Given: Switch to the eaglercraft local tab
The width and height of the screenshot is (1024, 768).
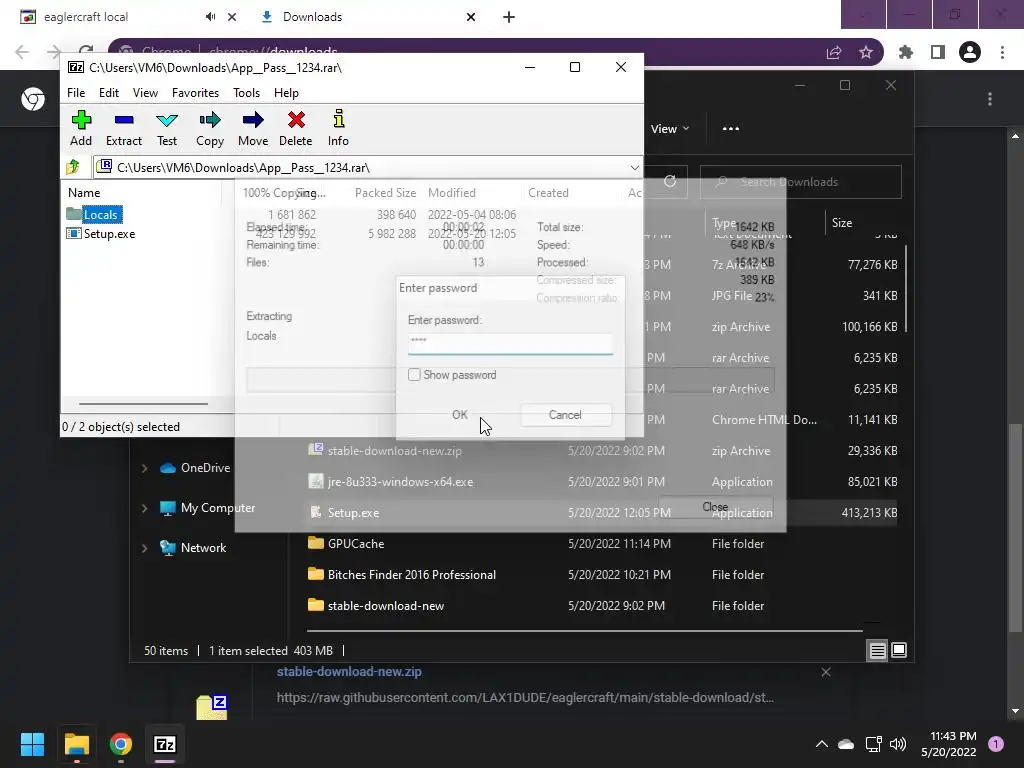Looking at the screenshot, I should click(86, 17).
